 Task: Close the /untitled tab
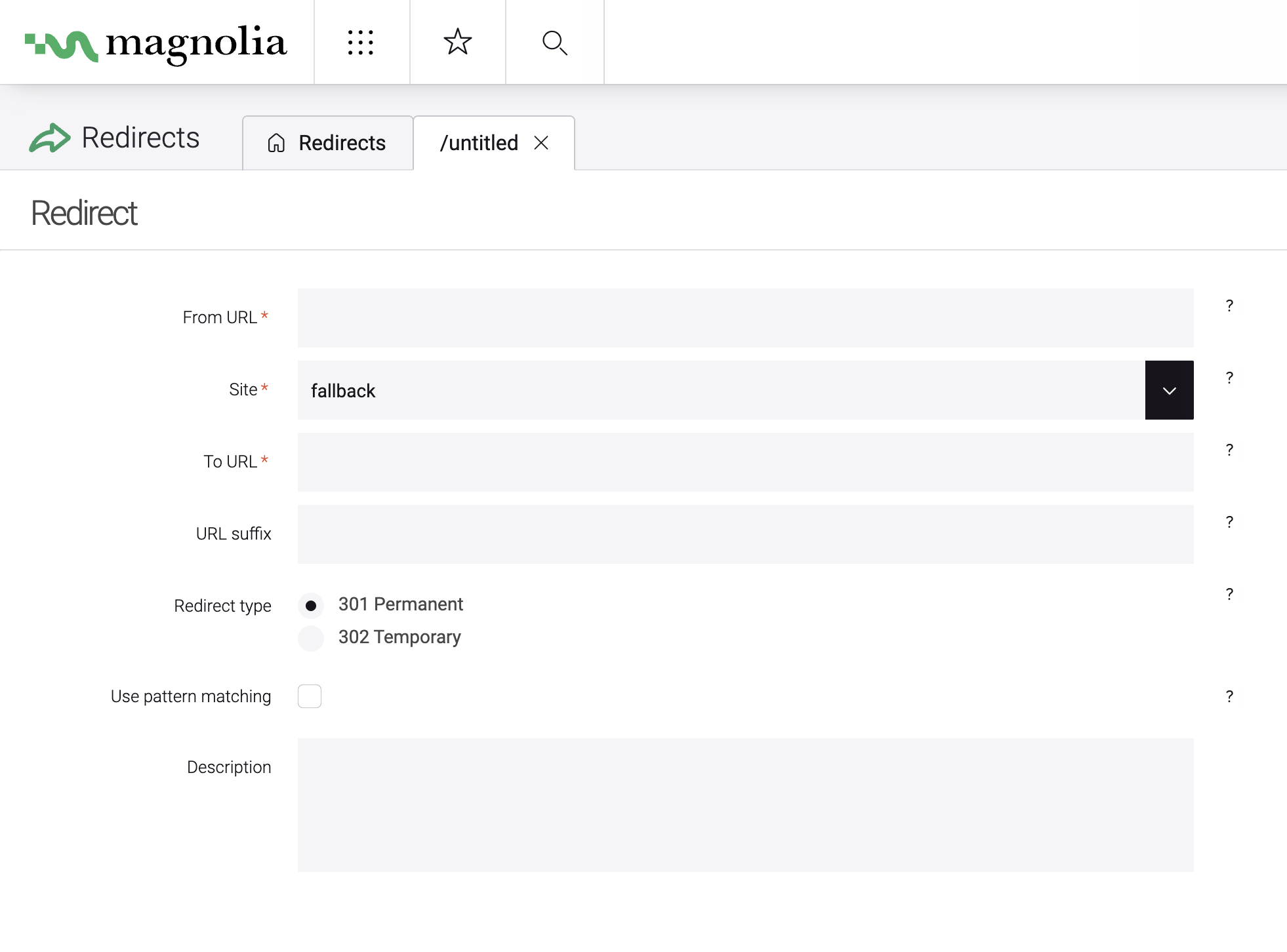point(541,143)
